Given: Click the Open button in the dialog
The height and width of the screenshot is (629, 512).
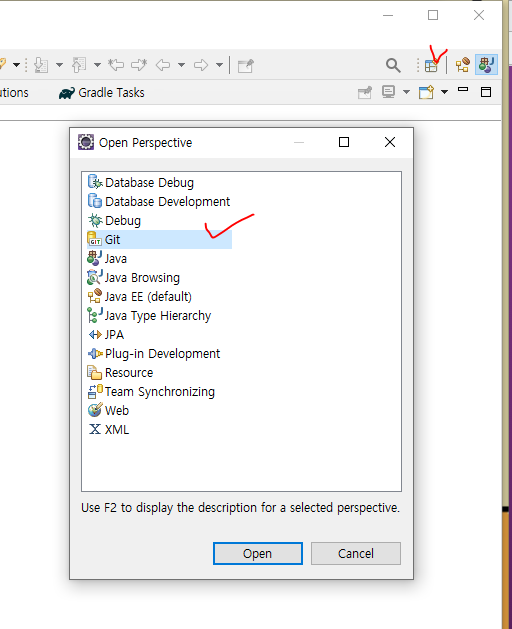Looking at the screenshot, I should coord(258,554).
